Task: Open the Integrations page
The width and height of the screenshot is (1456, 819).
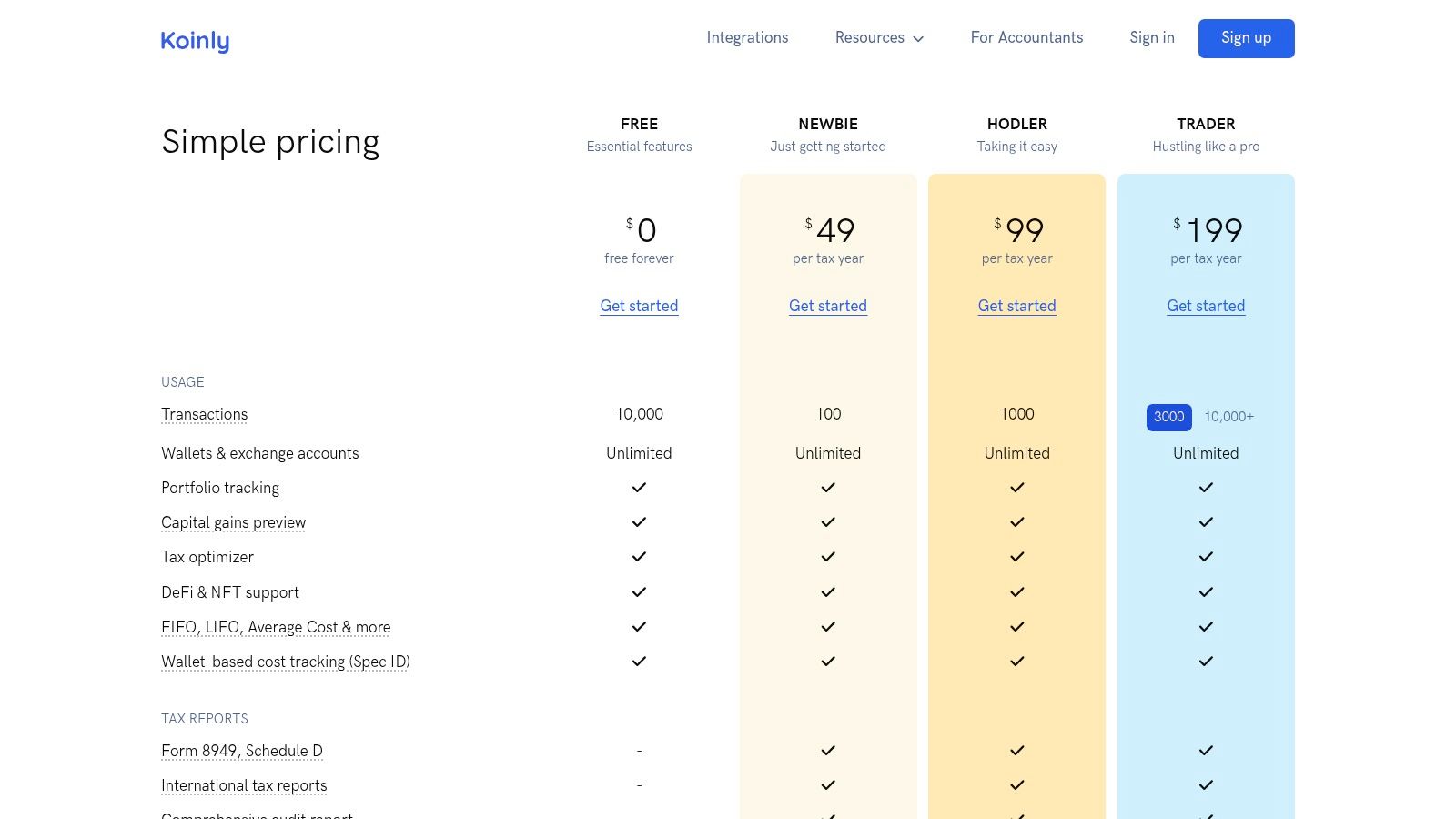Action: point(747,37)
